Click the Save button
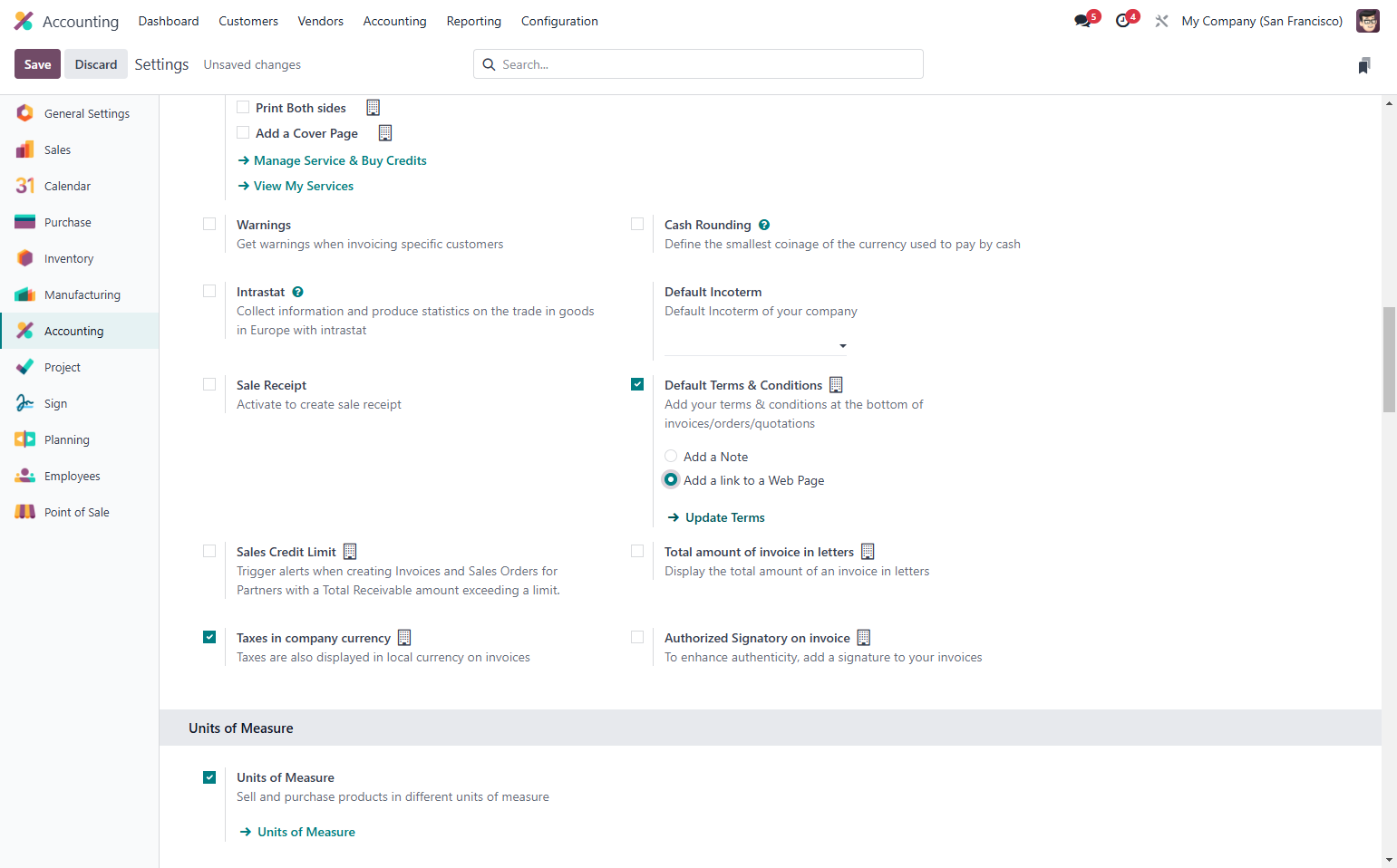 point(37,64)
